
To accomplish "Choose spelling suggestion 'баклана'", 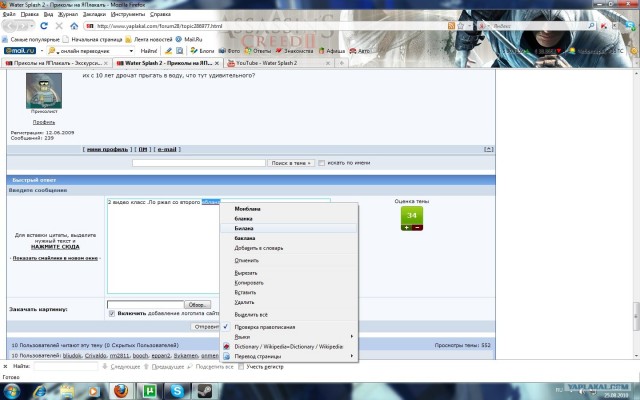I will click(289, 238).
